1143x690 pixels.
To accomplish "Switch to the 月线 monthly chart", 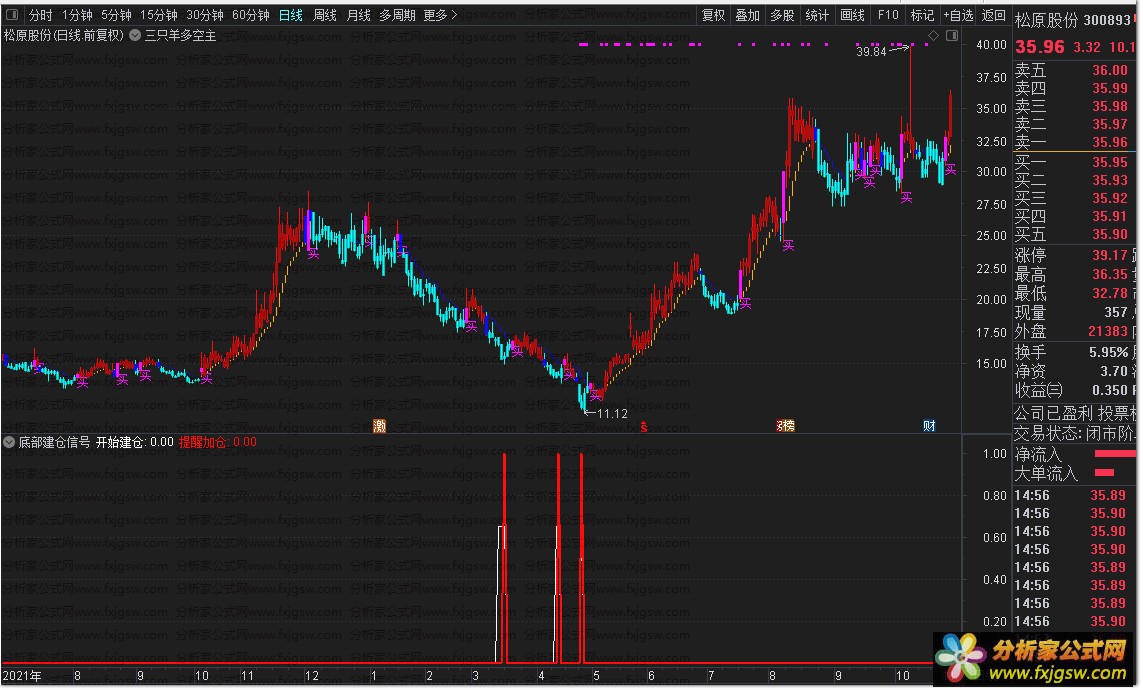I will click(358, 15).
